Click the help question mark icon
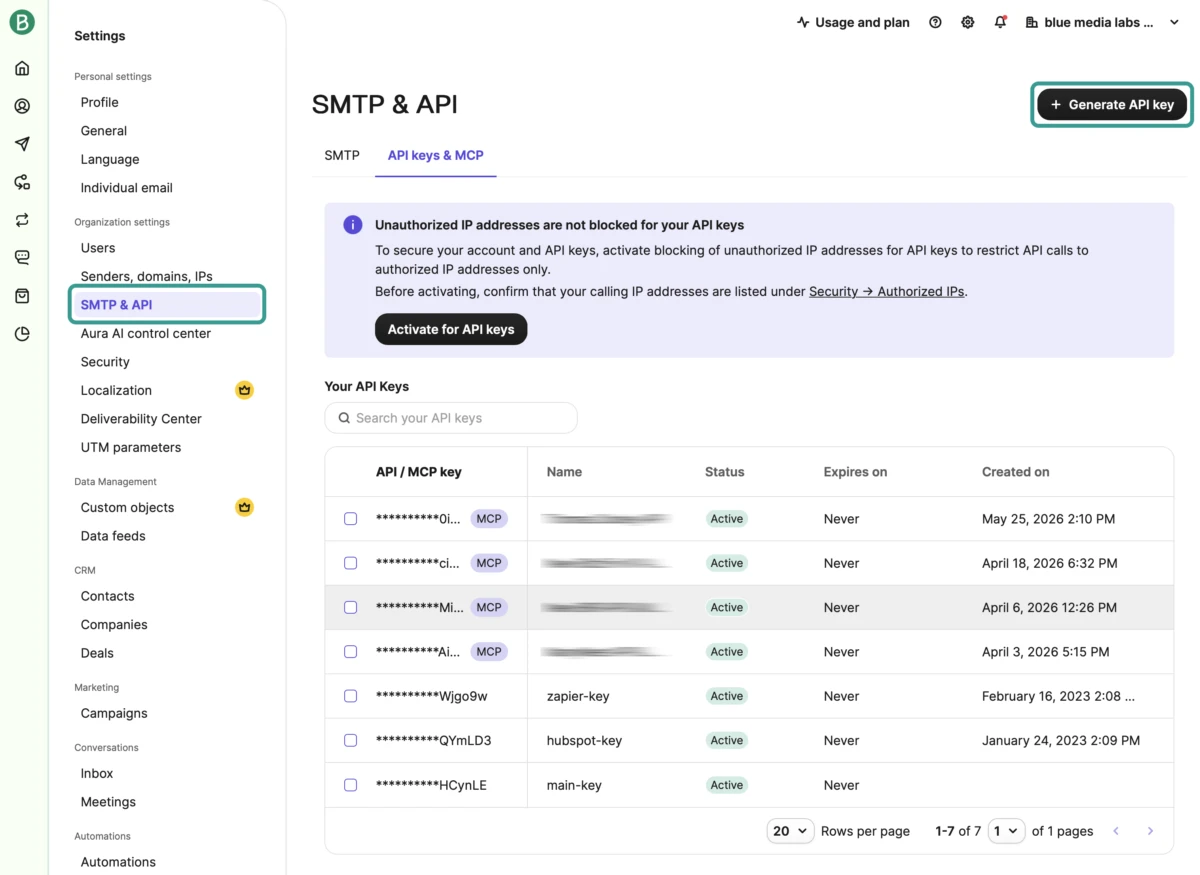The width and height of the screenshot is (1200, 875). click(935, 22)
